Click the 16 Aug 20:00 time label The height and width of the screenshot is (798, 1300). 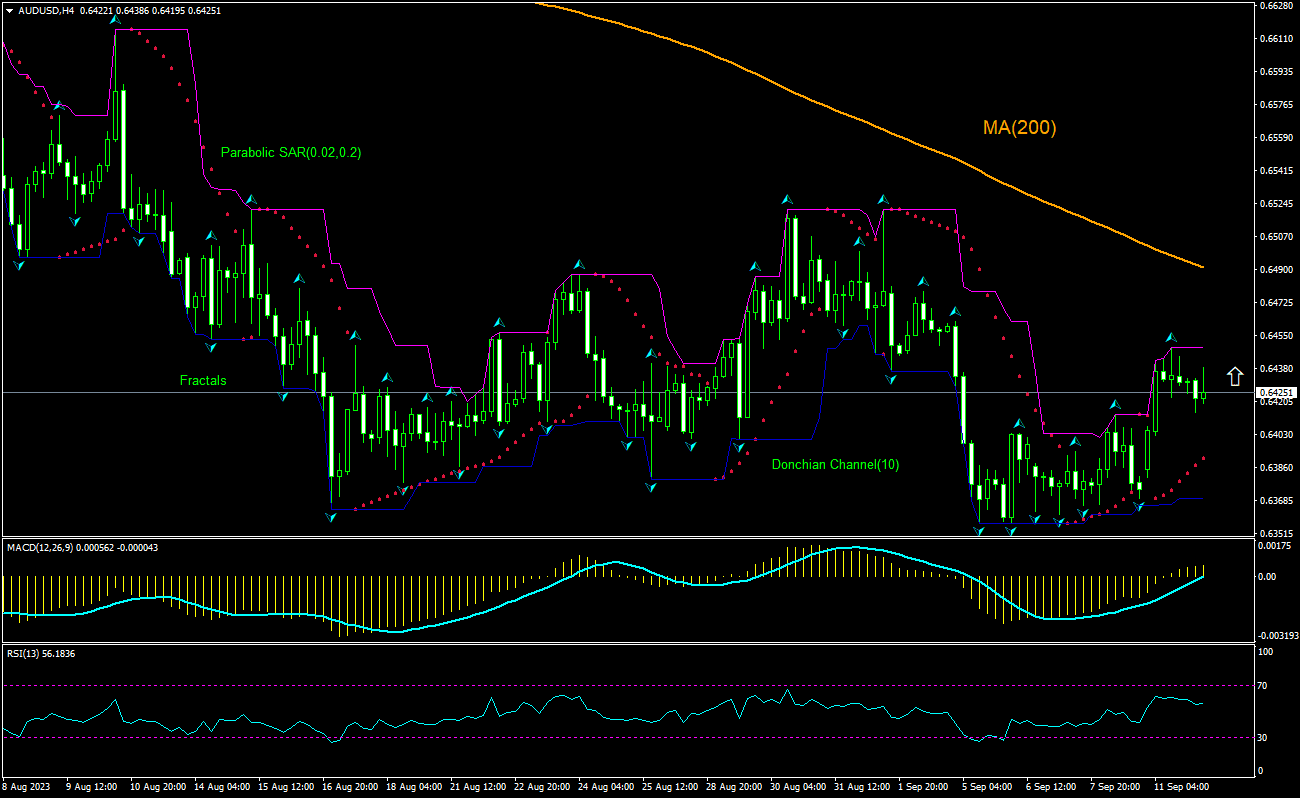point(348,787)
